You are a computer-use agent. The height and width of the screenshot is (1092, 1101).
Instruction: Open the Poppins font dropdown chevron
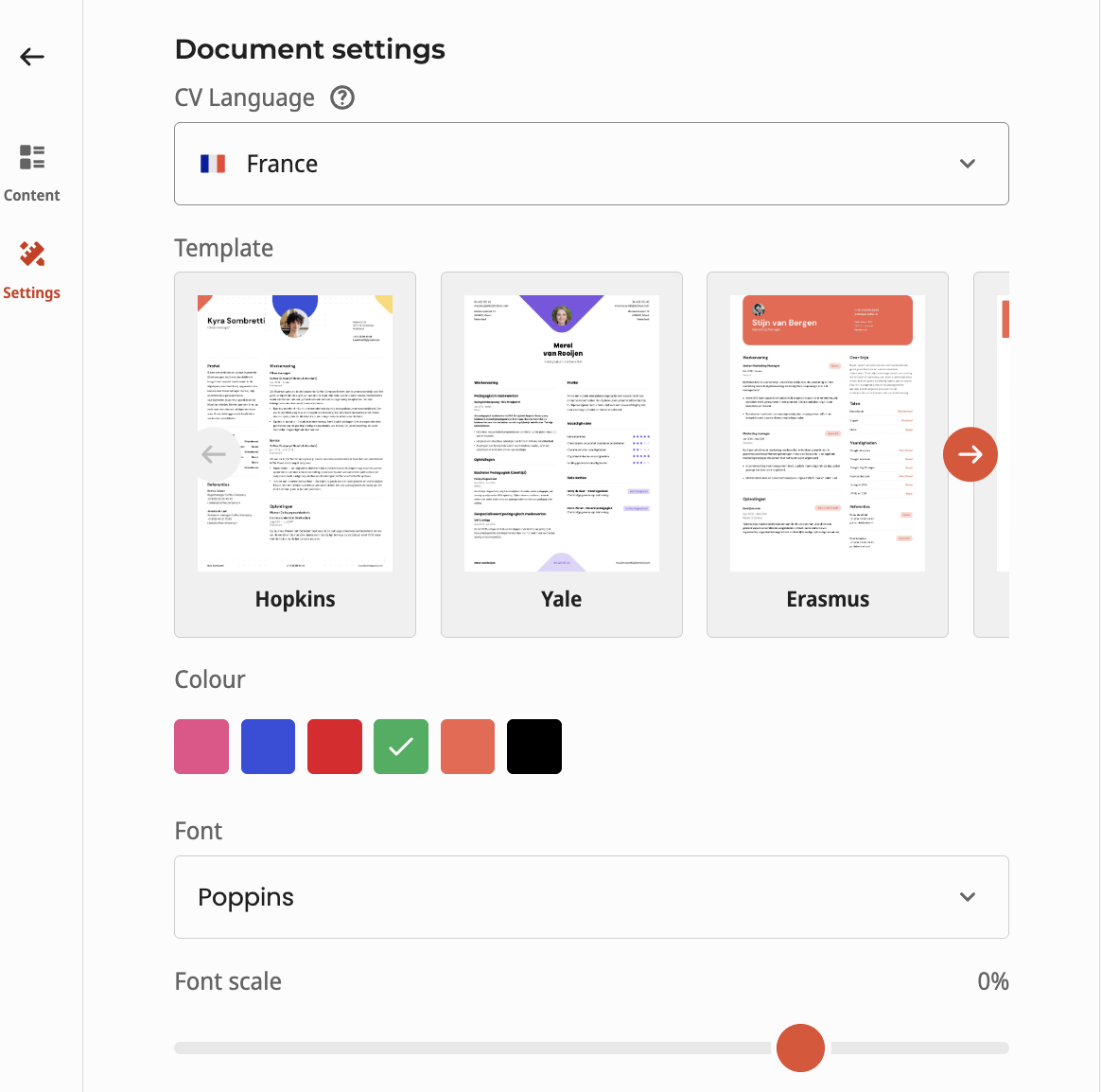tap(968, 897)
